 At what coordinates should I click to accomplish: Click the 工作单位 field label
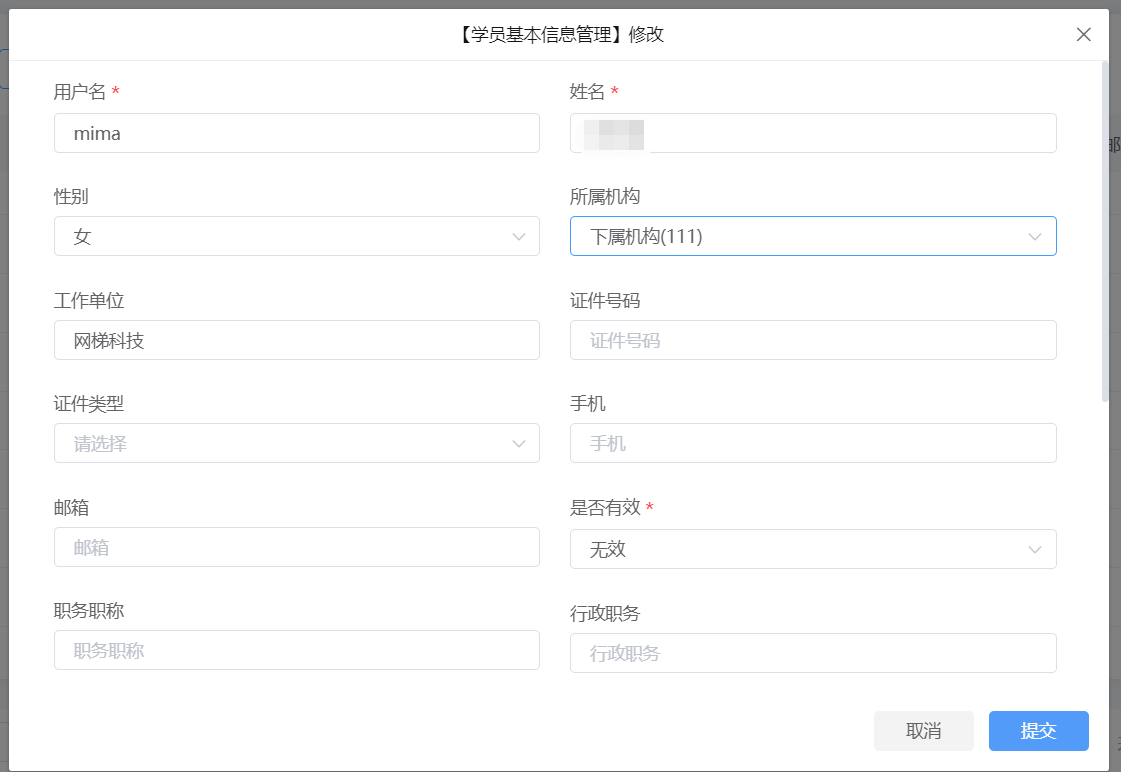(89, 300)
